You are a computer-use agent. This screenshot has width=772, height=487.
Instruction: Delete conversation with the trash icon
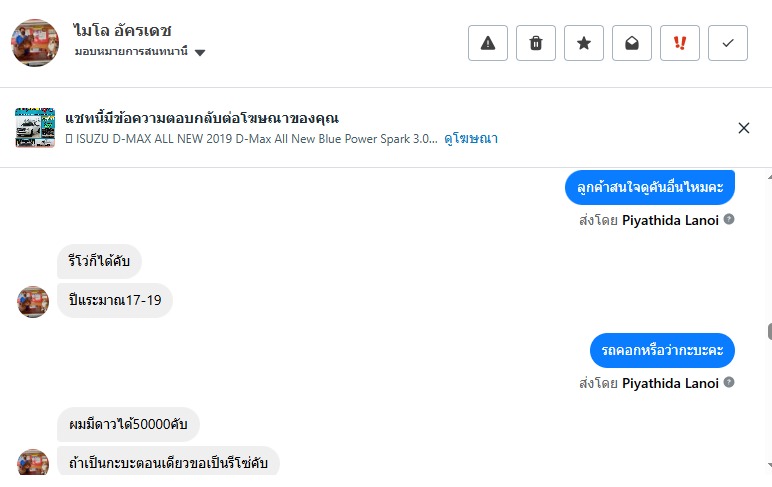pyautogui.click(x=536, y=43)
